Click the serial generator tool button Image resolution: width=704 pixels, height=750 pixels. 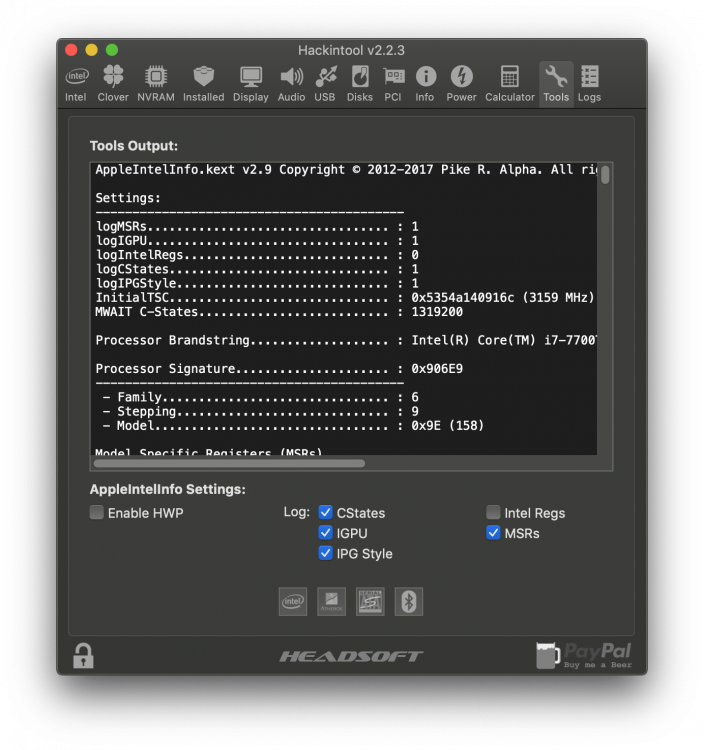(370, 601)
